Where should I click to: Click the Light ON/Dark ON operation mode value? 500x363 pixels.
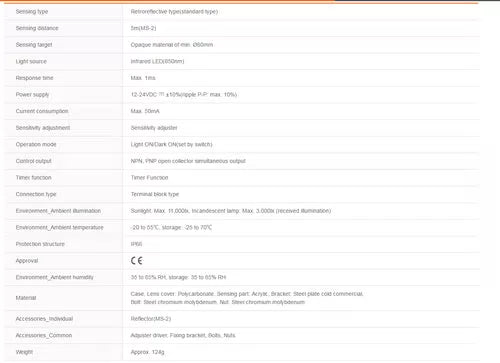(171, 144)
